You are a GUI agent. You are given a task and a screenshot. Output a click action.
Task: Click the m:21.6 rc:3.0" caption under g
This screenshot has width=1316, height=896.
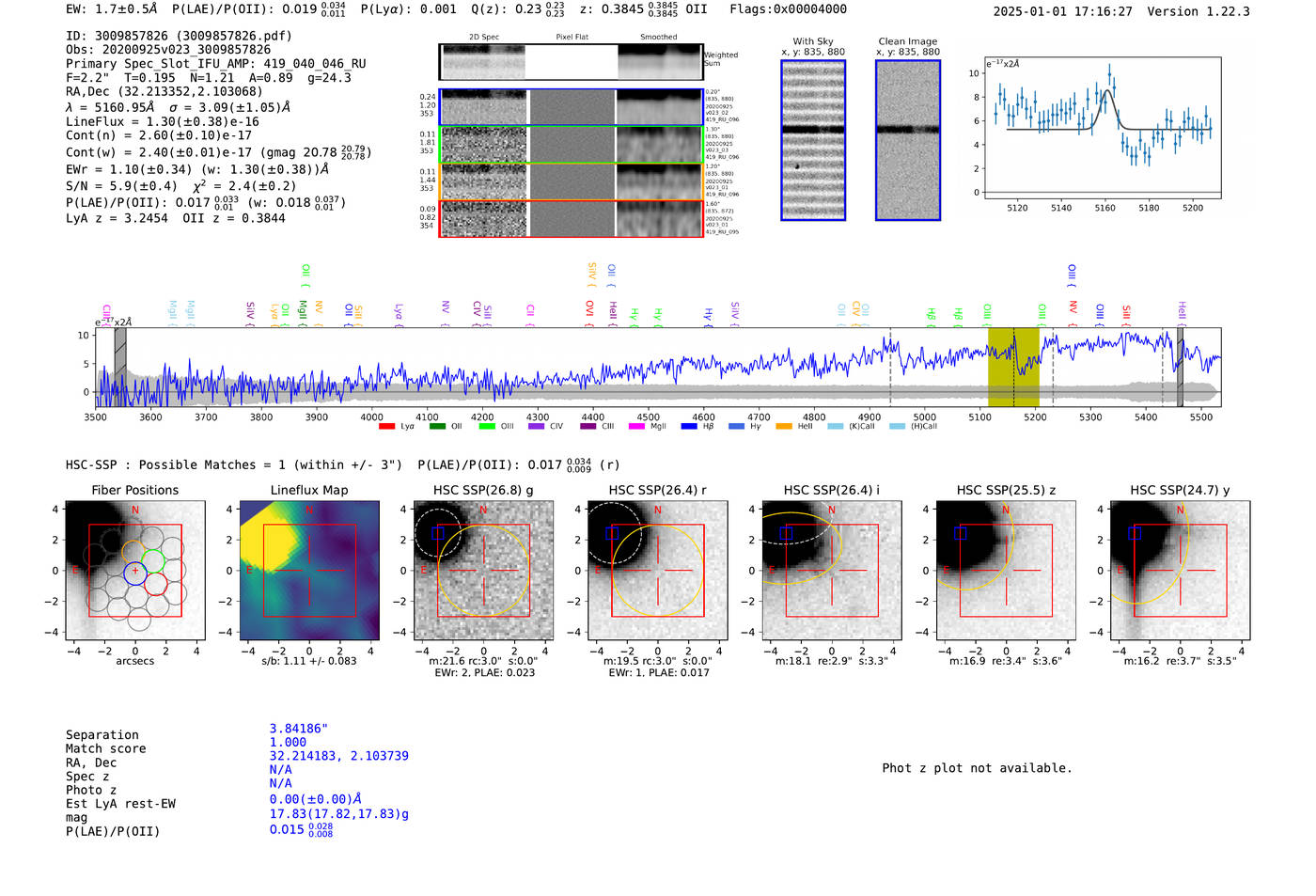(x=483, y=661)
